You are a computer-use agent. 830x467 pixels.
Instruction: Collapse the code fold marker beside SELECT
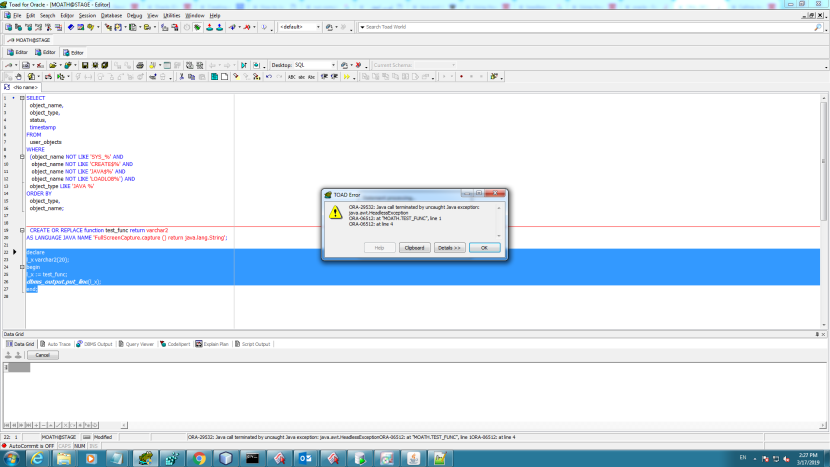point(22,98)
